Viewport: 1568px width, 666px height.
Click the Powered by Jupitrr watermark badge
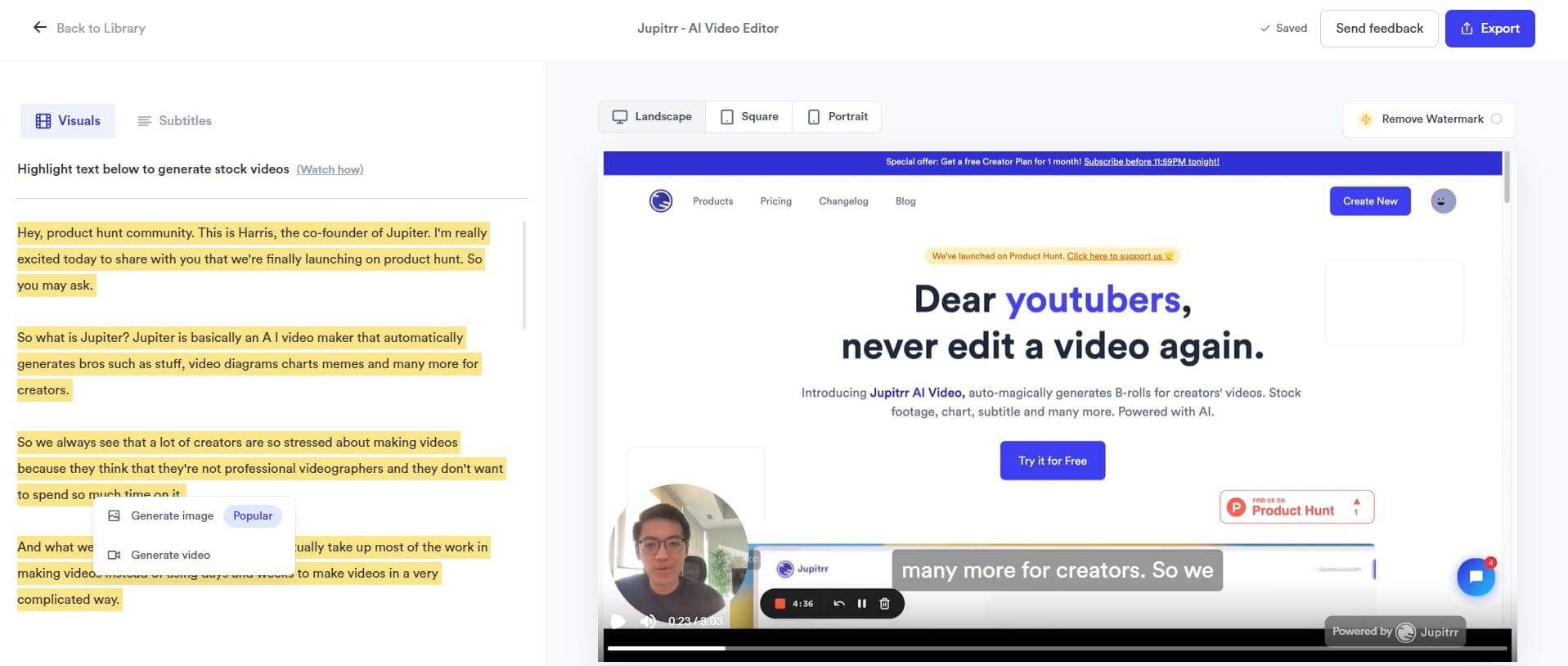coord(1395,632)
